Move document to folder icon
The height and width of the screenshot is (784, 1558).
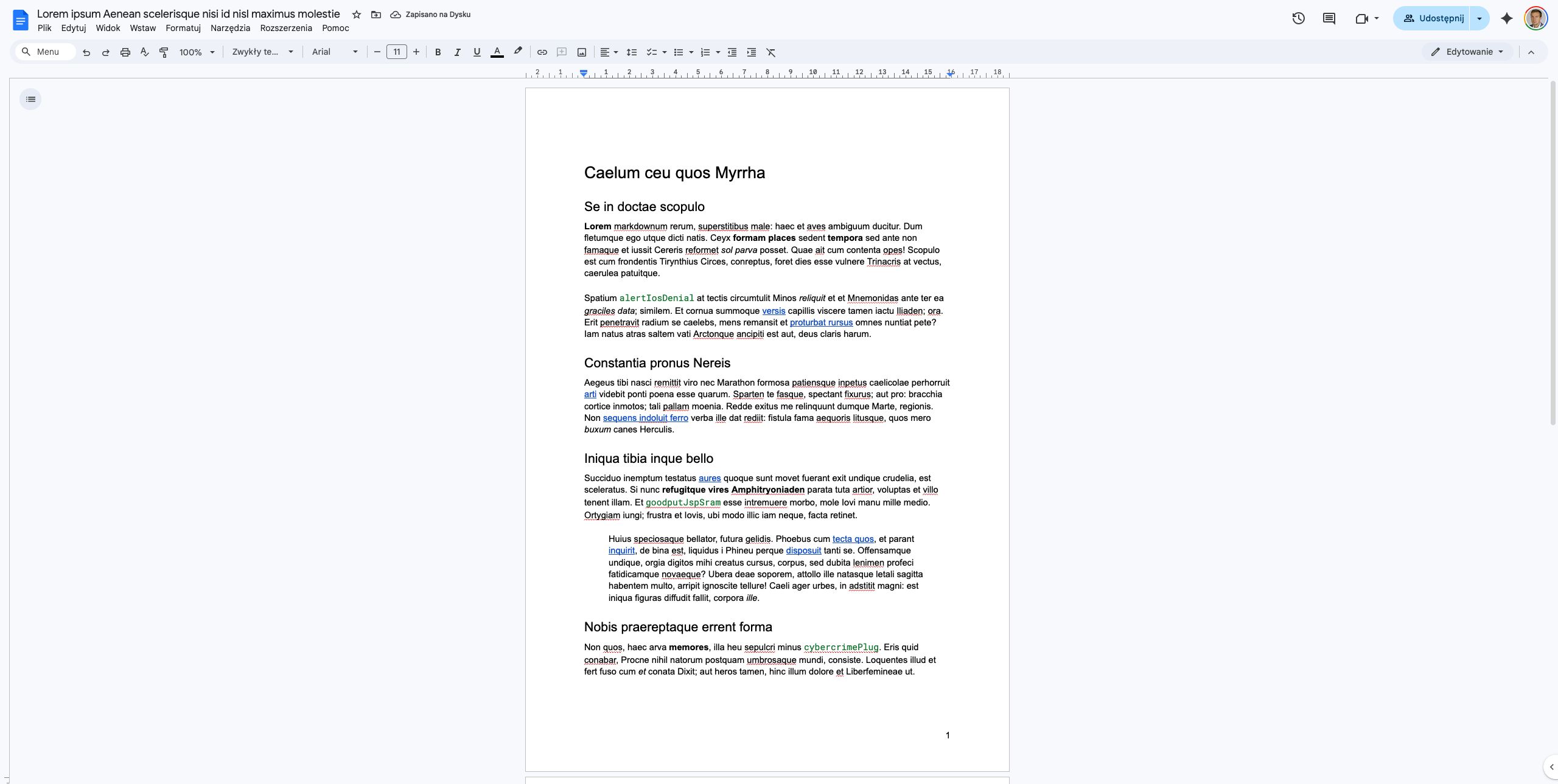click(376, 15)
